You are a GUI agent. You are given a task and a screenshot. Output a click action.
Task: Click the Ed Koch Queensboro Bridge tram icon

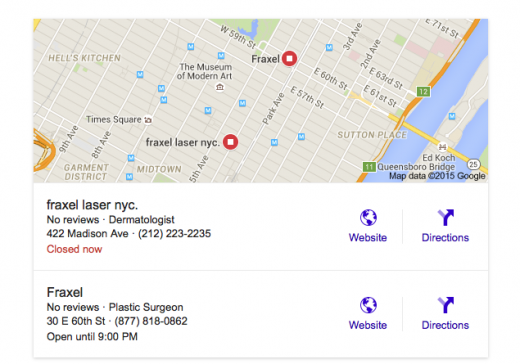click(x=442, y=147)
